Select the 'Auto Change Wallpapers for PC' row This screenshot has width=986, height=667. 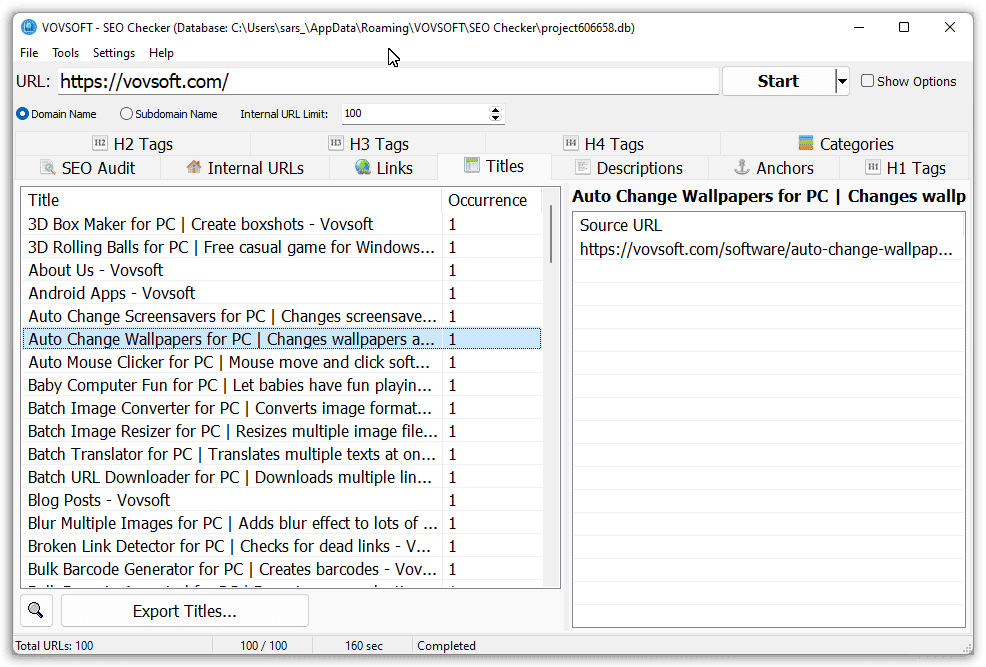282,339
